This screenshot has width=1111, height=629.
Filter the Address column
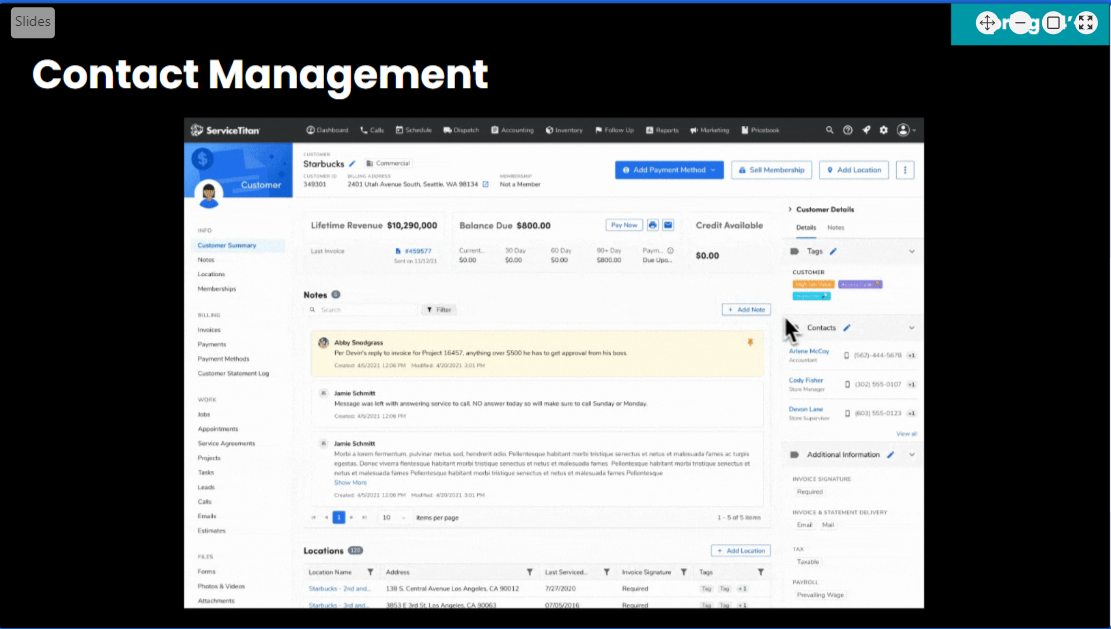529,572
